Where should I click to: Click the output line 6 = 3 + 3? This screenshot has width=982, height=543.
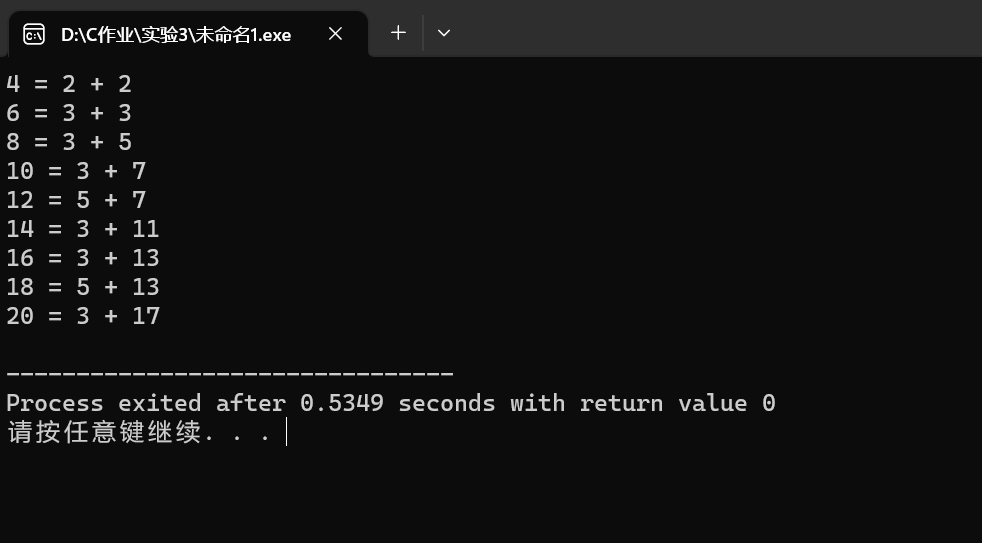tap(69, 113)
